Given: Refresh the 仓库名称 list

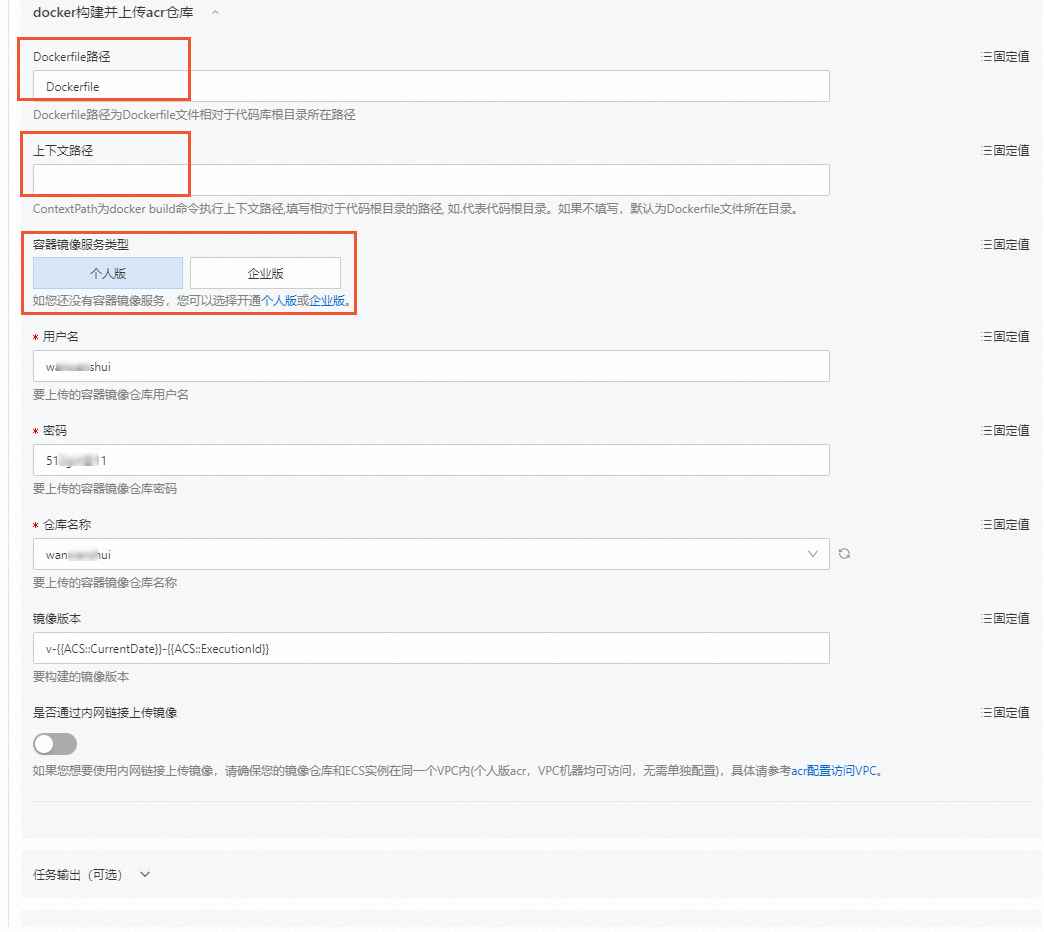Looking at the screenshot, I should (x=844, y=554).
